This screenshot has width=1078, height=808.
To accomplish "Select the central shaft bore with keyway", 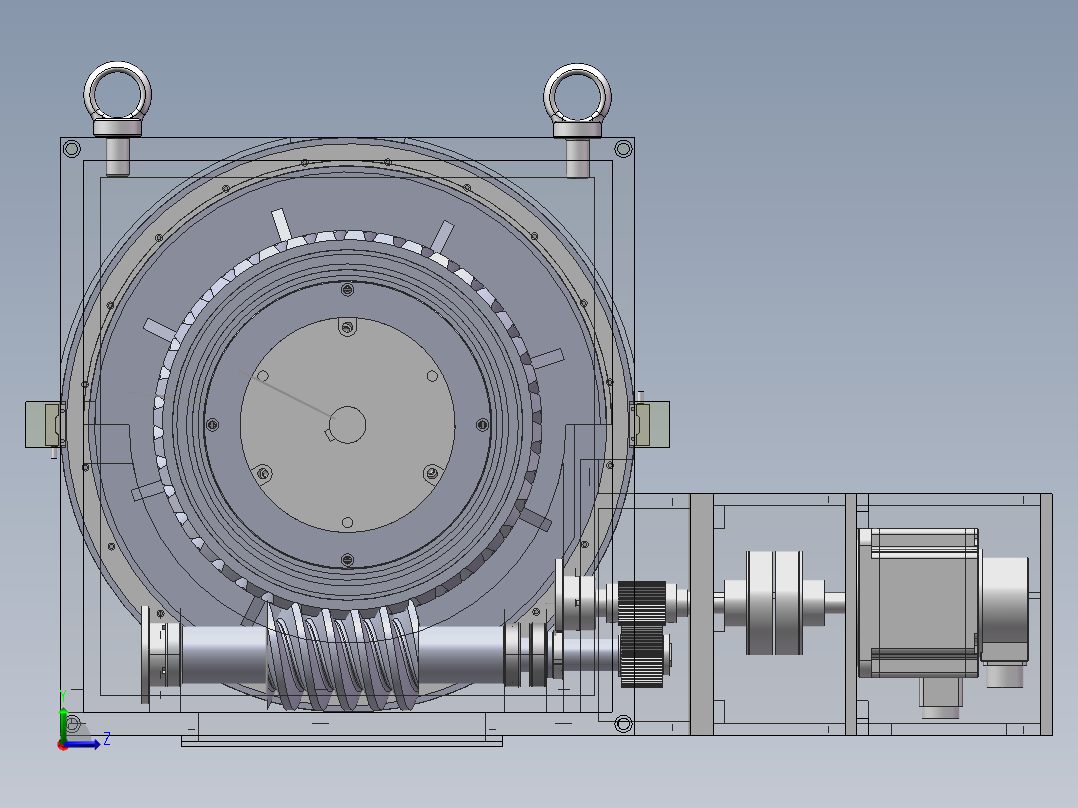I will pyautogui.click(x=346, y=425).
